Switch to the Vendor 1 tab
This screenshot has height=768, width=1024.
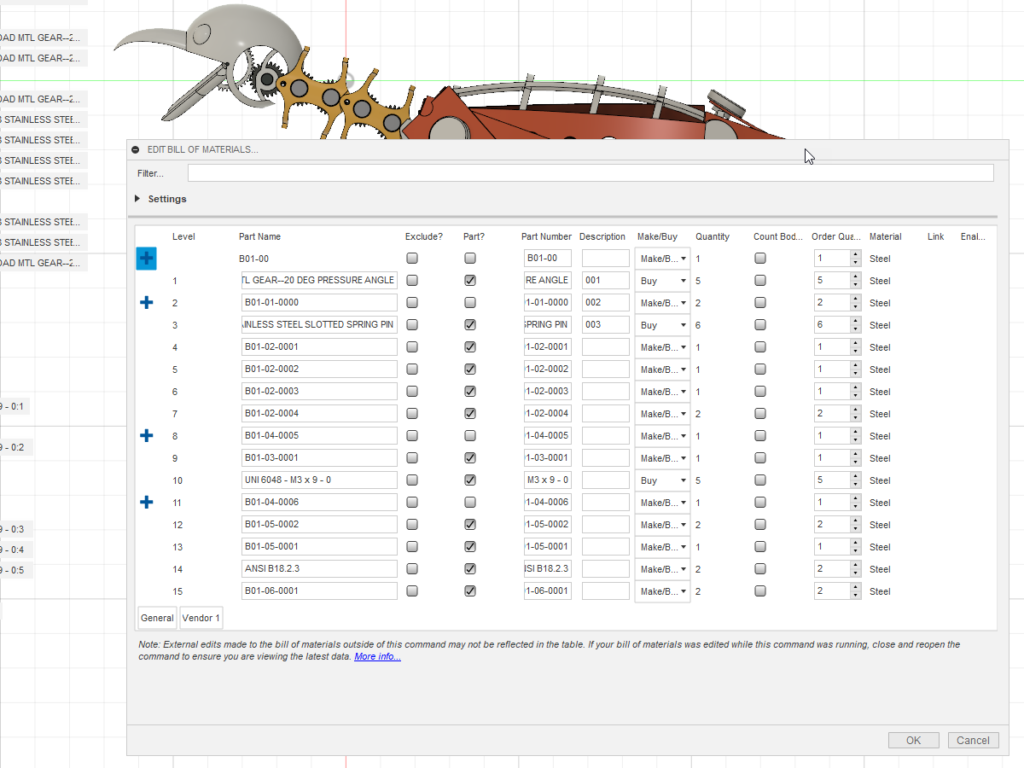tap(201, 619)
